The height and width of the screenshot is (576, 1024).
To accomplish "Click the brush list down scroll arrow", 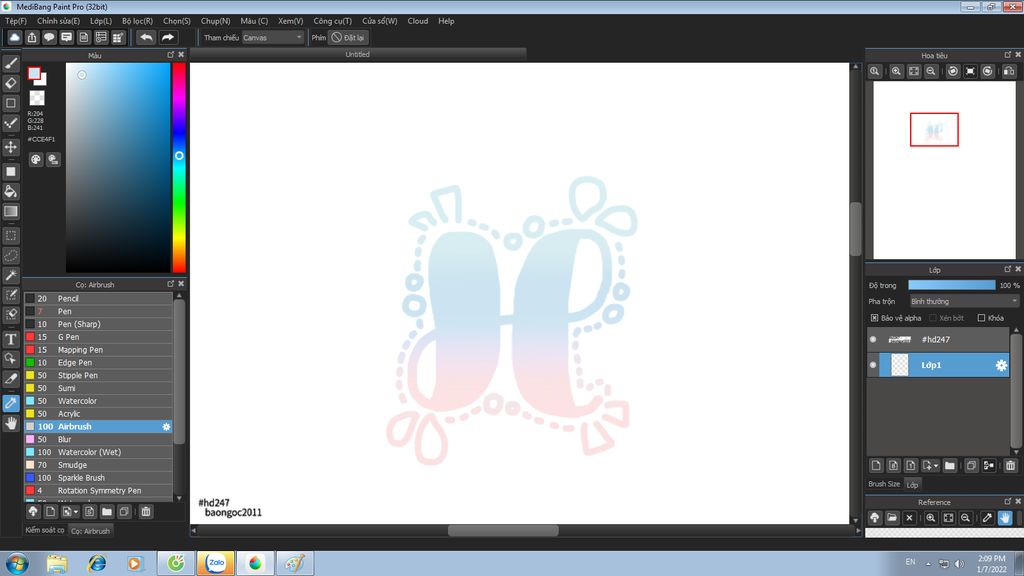I will click(x=179, y=498).
